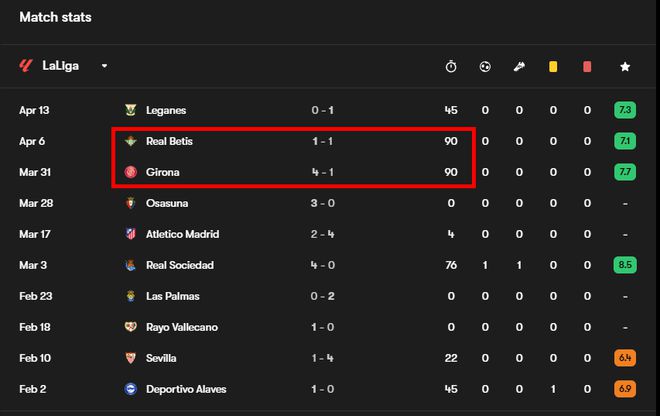
Task: Click the minutes played stopwatch icon
Action: tap(451, 67)
